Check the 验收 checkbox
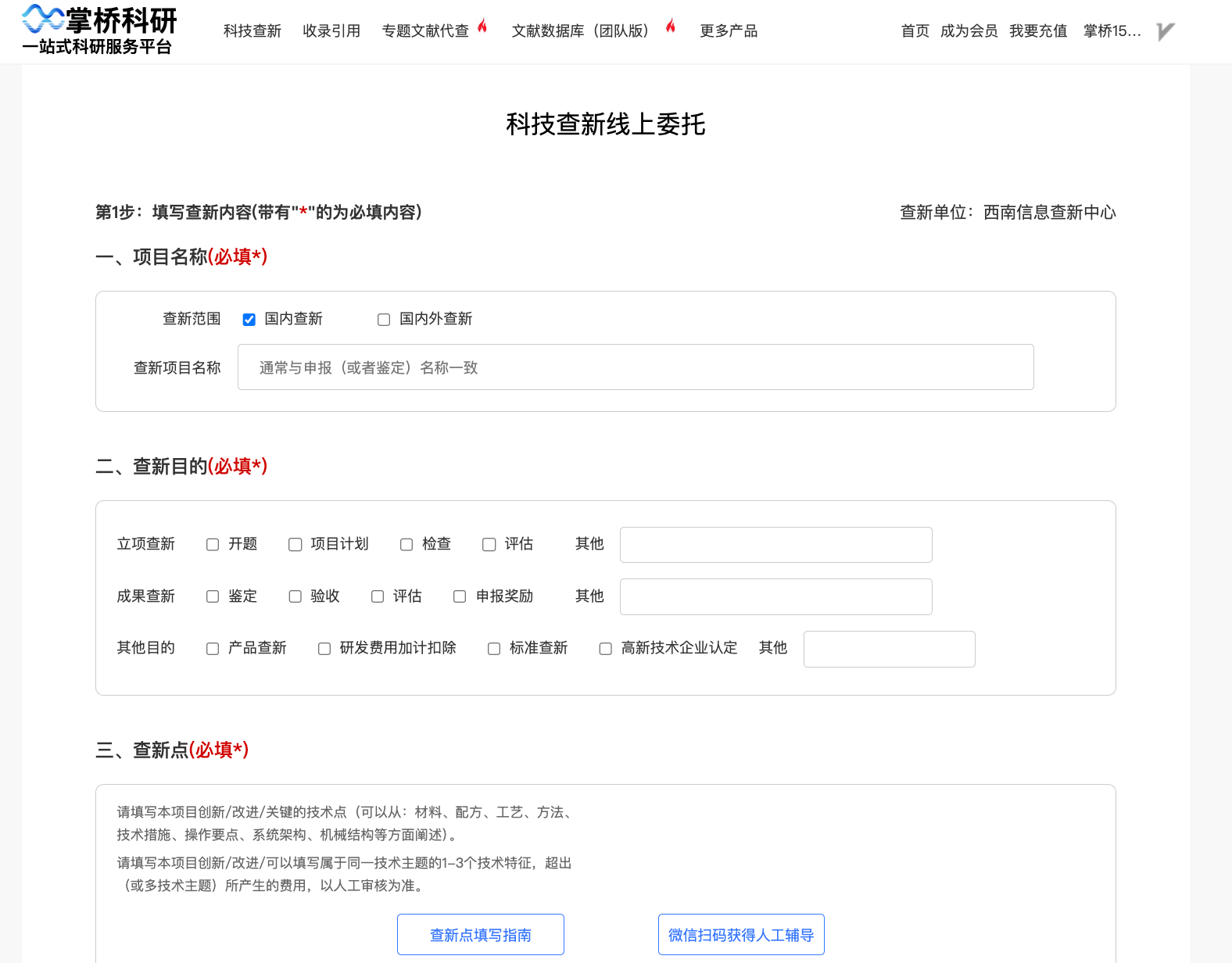This screenshot has height=963, width=1232. coord(295,596)
